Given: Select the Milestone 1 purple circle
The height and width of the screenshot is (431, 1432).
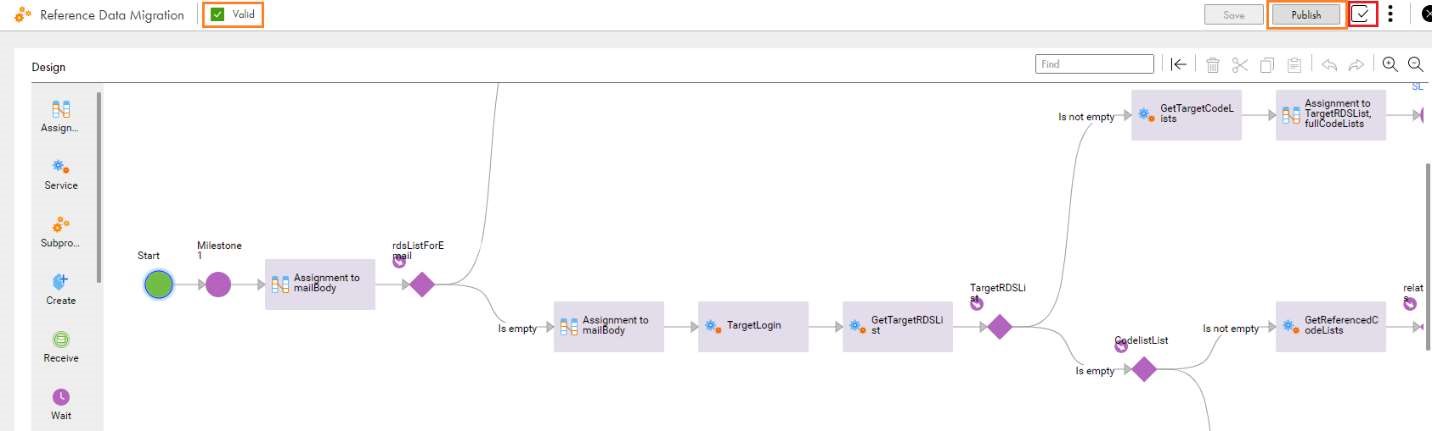Looking at the screenshot, I should (x=218, y=285).
